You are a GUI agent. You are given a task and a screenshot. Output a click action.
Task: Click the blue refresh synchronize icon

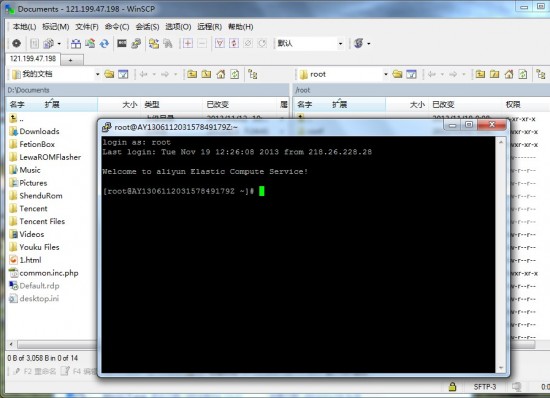104,43
